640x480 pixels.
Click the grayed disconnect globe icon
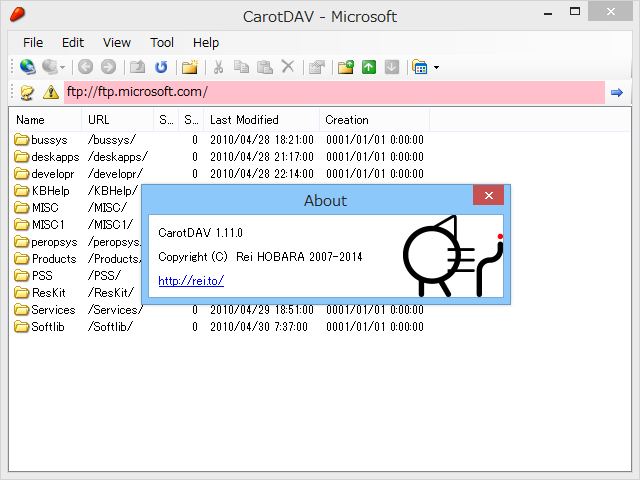point(50,67)
